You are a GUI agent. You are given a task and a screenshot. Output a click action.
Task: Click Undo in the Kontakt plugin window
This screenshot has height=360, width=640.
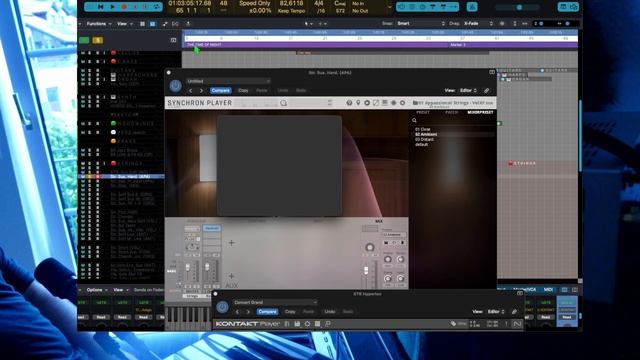coord(330,312)
